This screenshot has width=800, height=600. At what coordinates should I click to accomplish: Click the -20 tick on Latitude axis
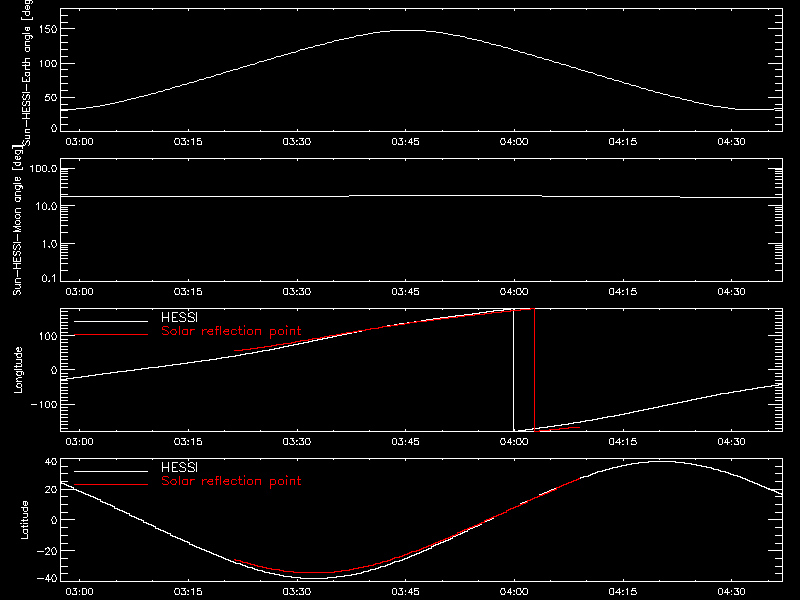click(x=47, y=551)
